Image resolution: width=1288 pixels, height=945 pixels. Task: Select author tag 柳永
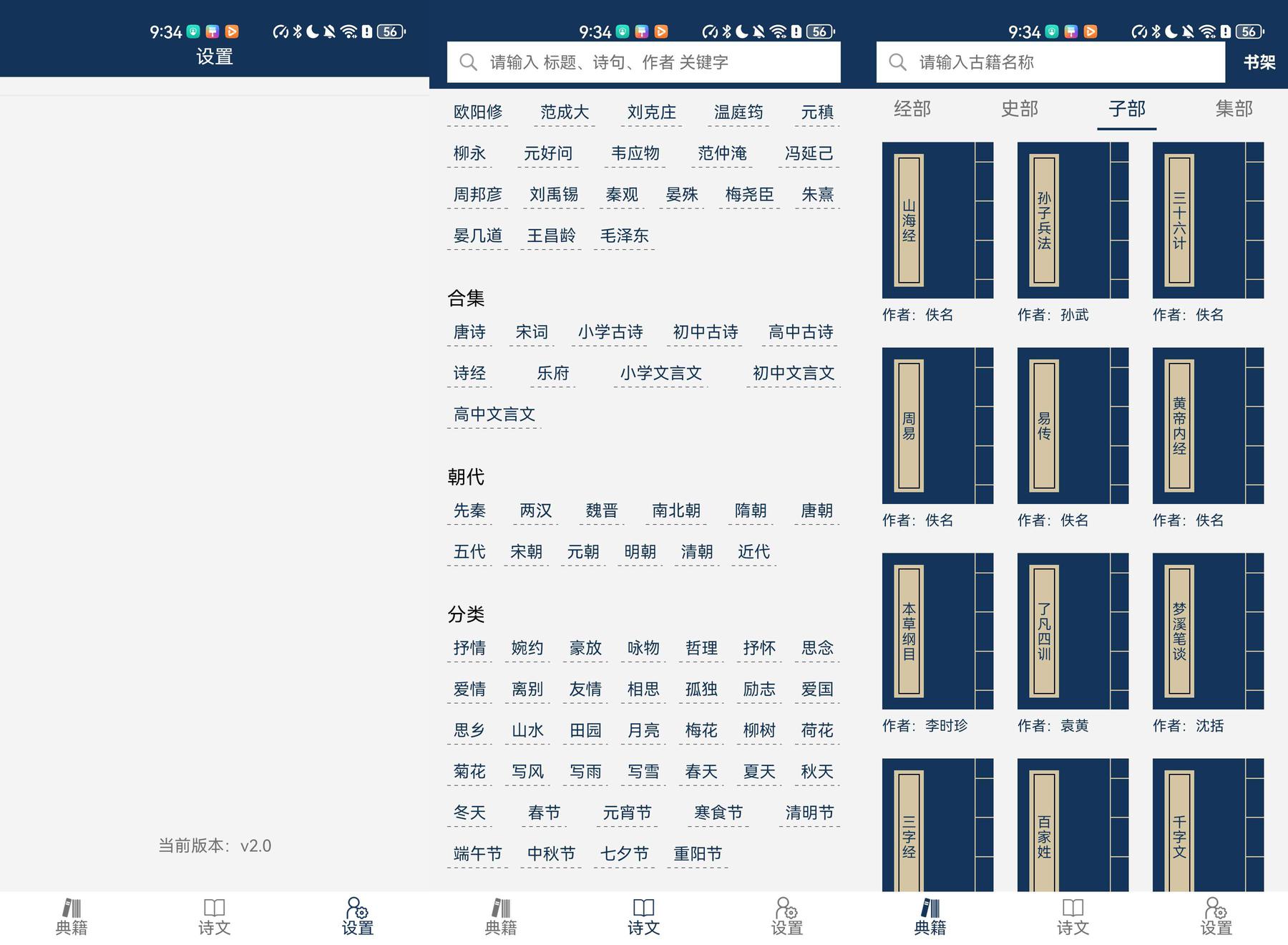coord(469,153)
